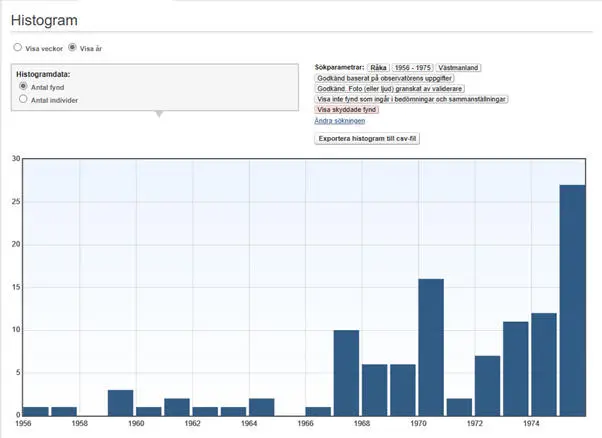This screenshot has height=438, width=602.
Task: Click the 1974 bar with value 12
Action: click(x=544, y=364)
